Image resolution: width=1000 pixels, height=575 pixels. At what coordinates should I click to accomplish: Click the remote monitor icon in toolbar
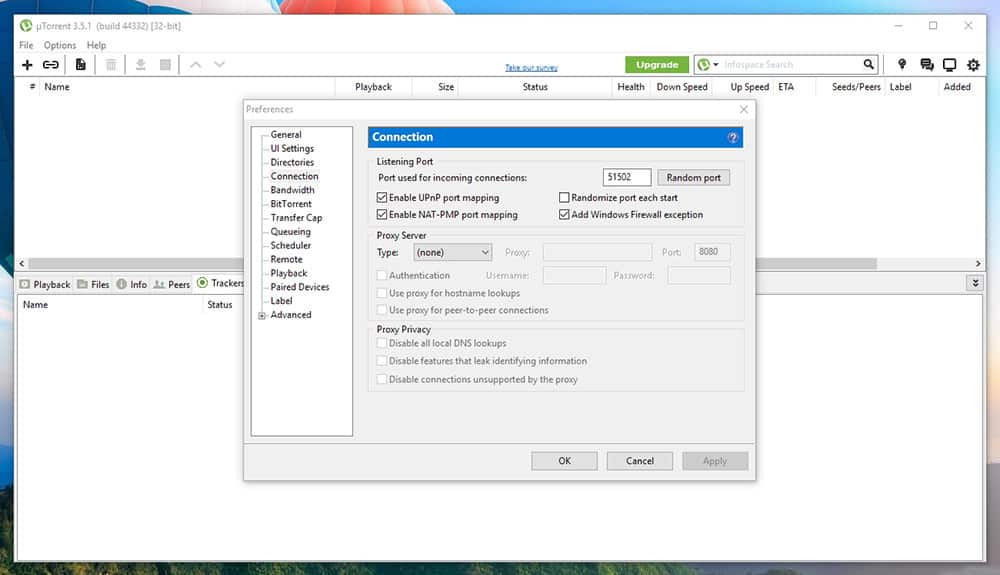tap(950, 64)
